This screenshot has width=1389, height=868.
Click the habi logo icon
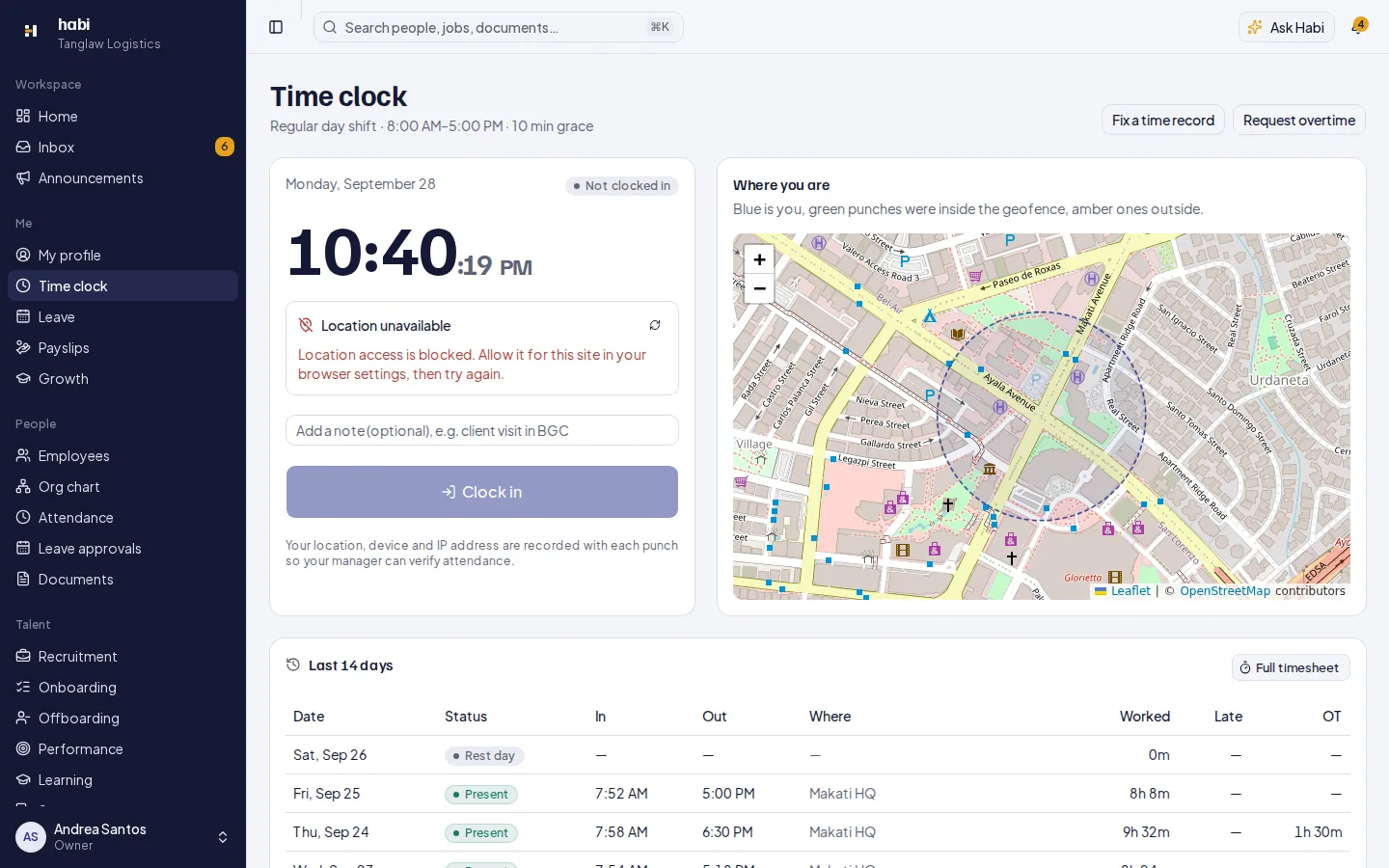coord(31,31)
